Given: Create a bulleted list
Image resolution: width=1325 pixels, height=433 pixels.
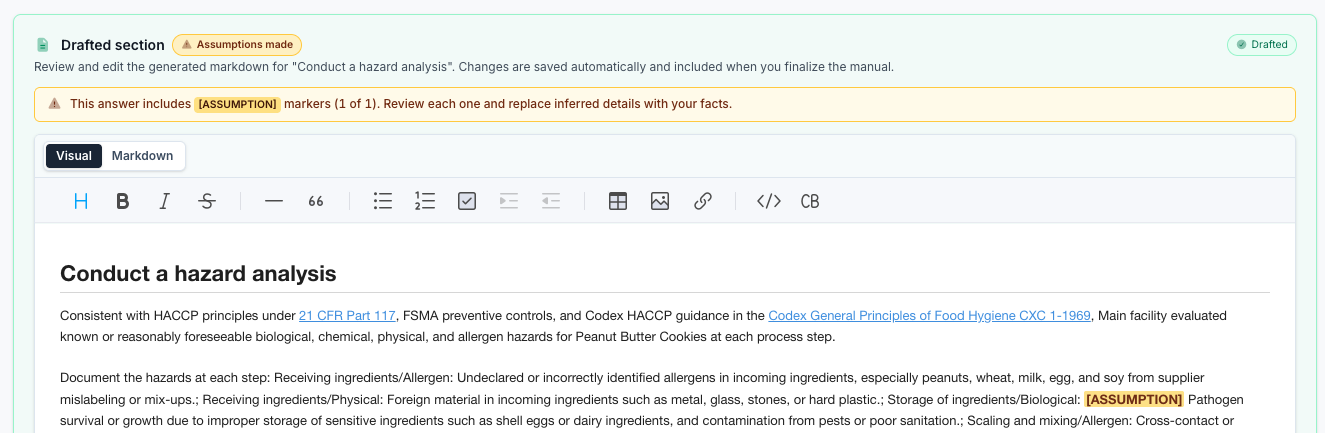Looking at the screenshot, I should [x=383, y=201].
